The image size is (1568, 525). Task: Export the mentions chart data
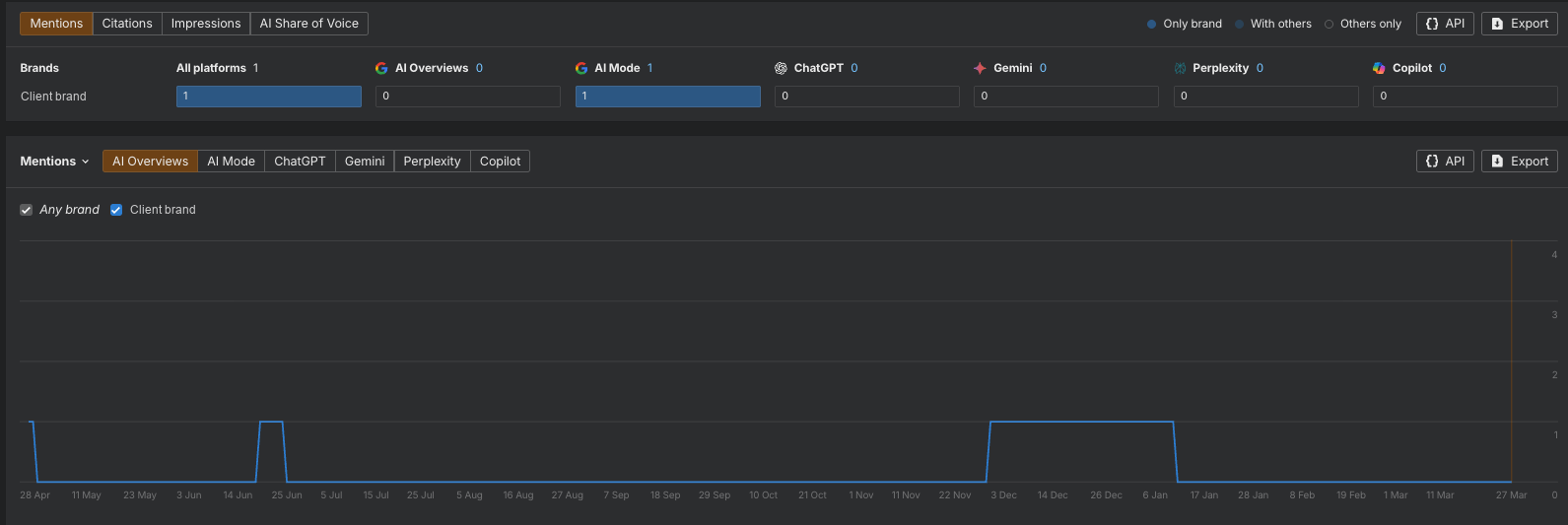point(1520,161)
